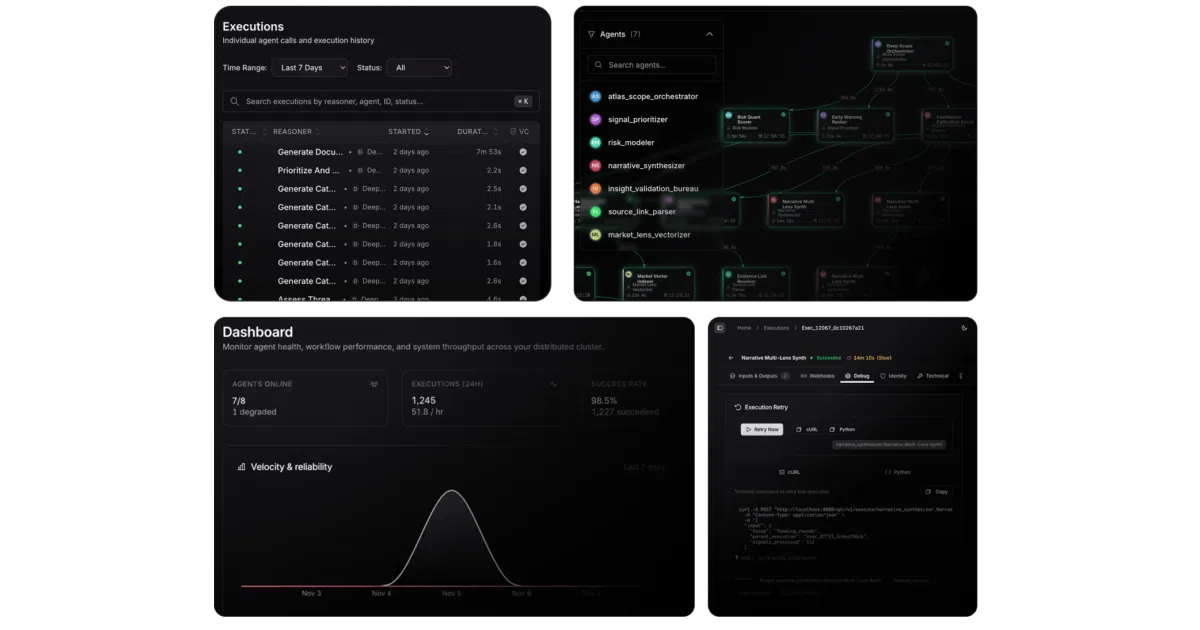This screenshot has width=1200, height=630.
Task: Open the Time Range Last 7 Days dropdown
Action: [x=310, y=68]
